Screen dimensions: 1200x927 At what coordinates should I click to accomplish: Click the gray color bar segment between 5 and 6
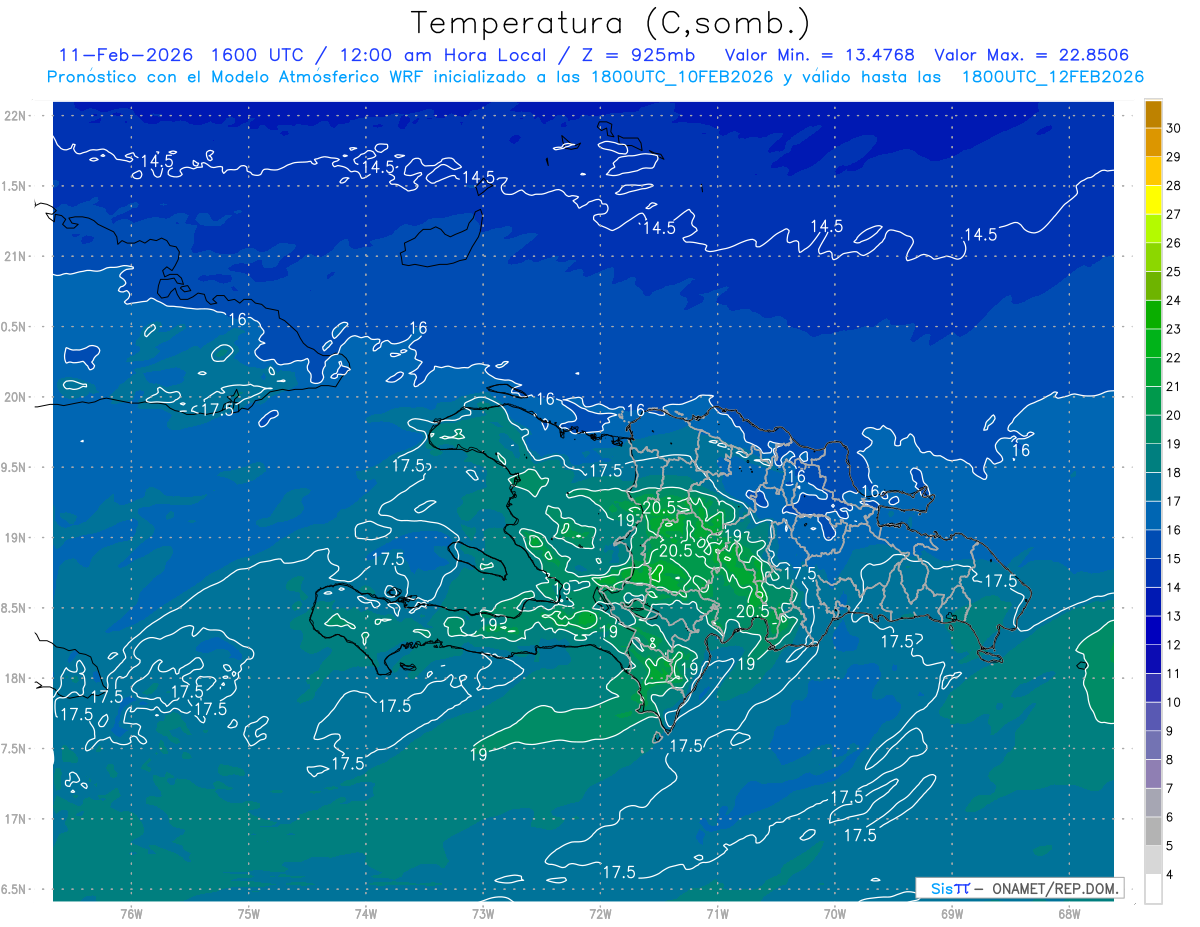(x=1153, y=832)
